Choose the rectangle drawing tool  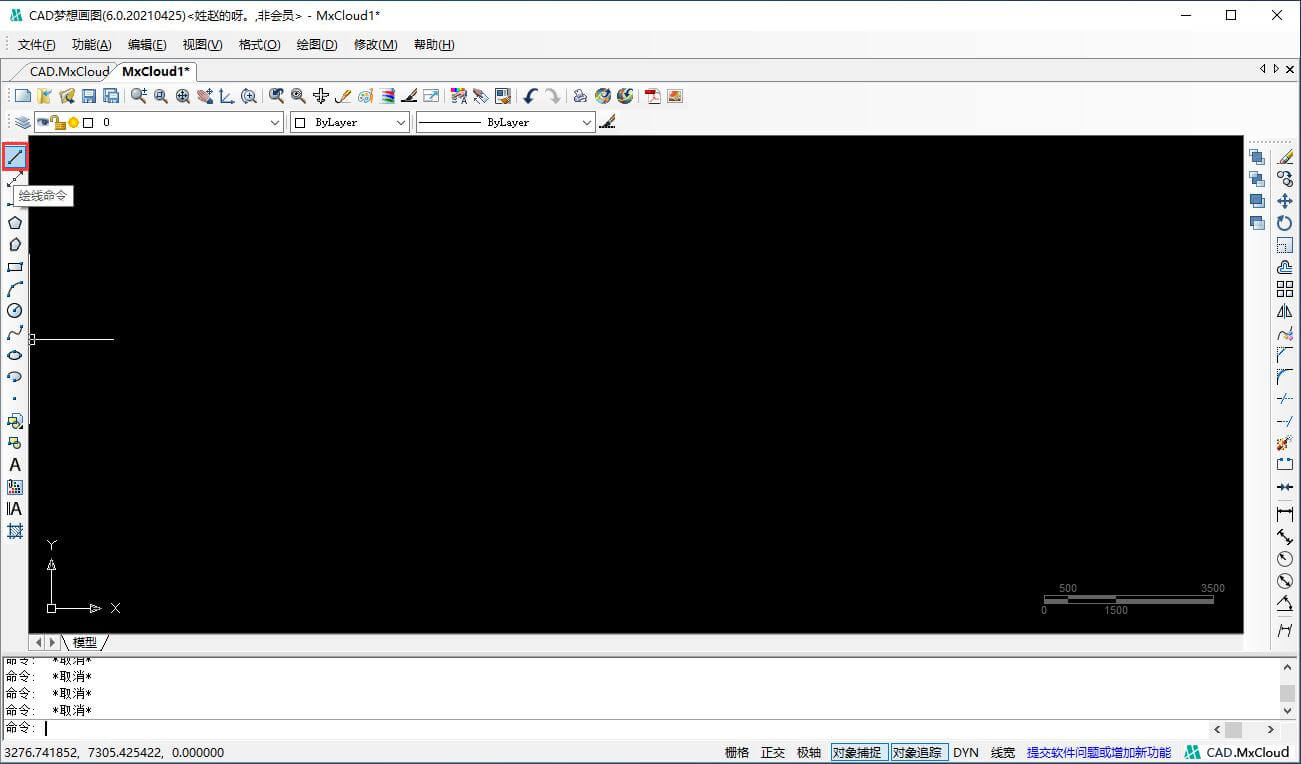(15, 267)
